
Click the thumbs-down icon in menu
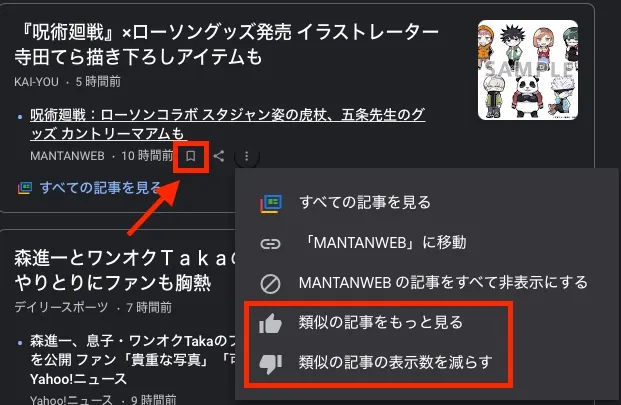pyautogui.click(x=270, y=363)
